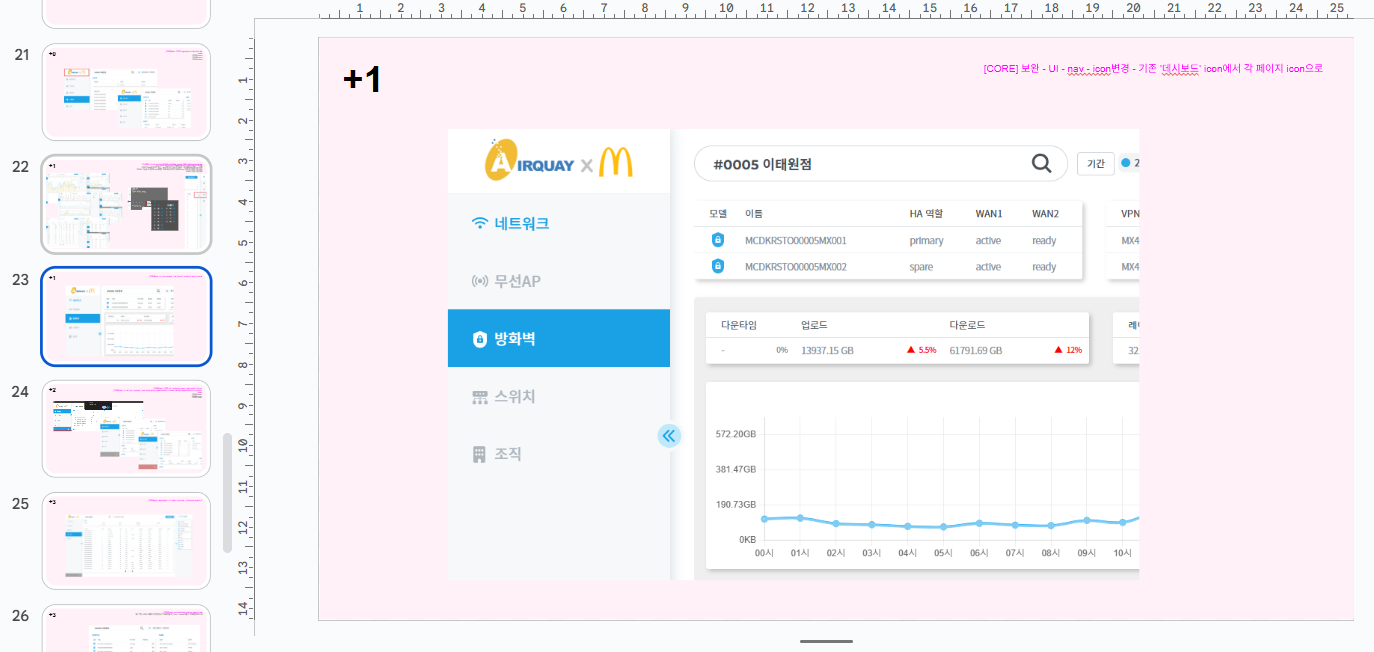Click the switch icon beside 스위치
The height and width of the screenshot is (652, 1374).
pos(480,397)
